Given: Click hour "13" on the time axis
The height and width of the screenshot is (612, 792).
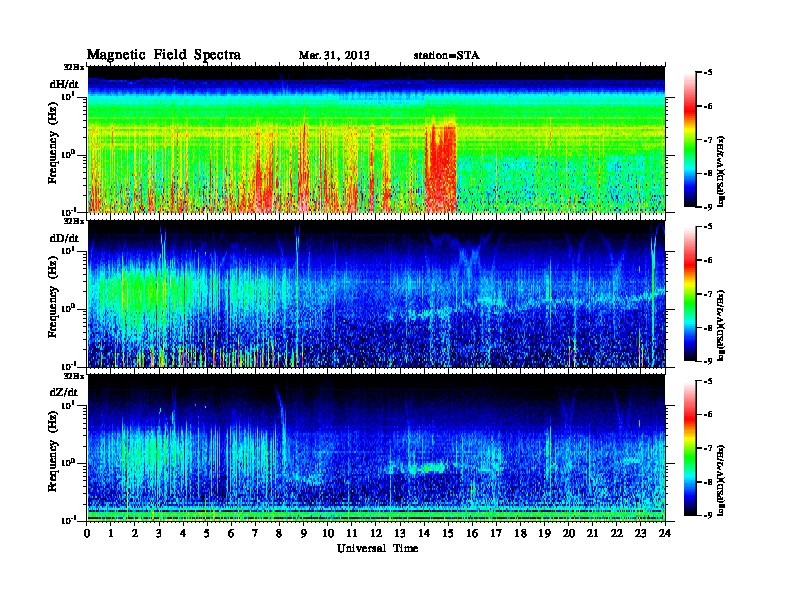Looking at the screenshot, I should click(400, 533).
